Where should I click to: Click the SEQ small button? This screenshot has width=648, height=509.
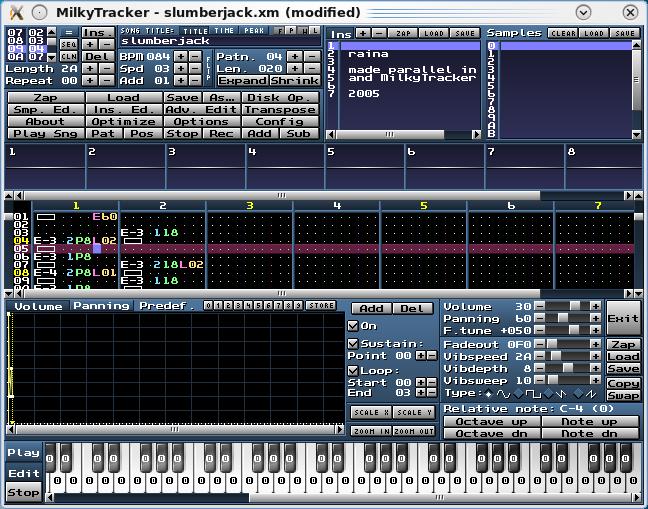69,44
